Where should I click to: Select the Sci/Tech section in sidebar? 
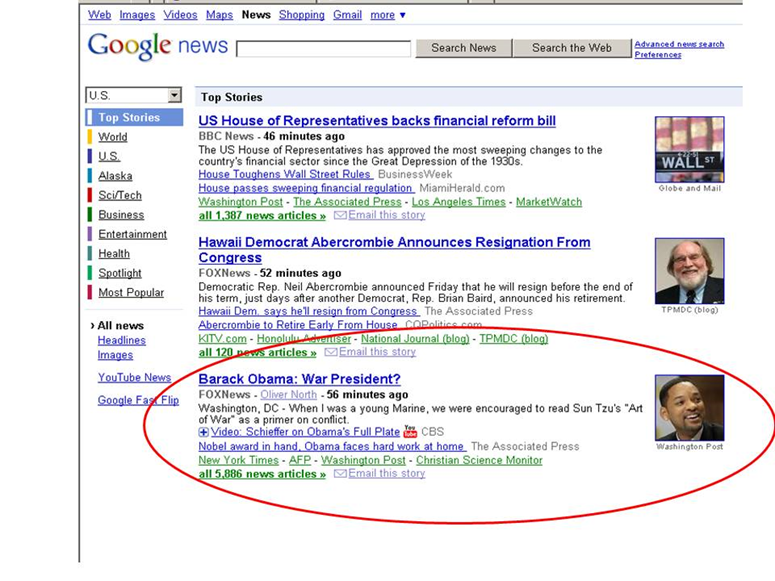(x=120, y=195)
